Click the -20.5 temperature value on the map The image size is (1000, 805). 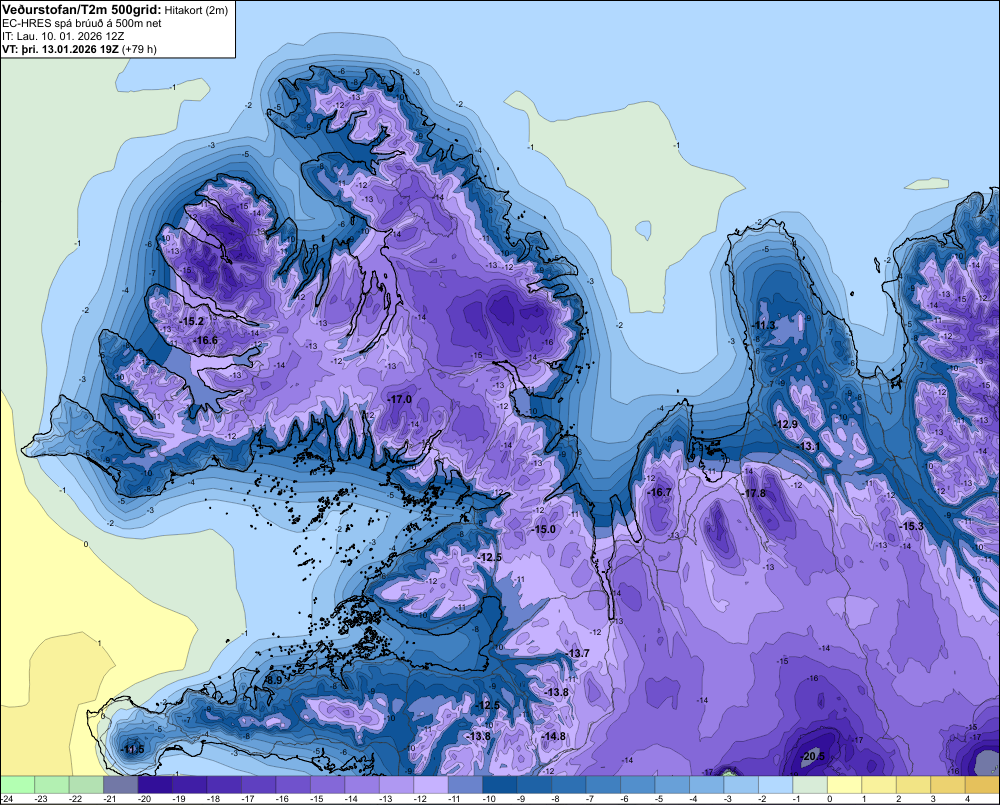(812, 757)
